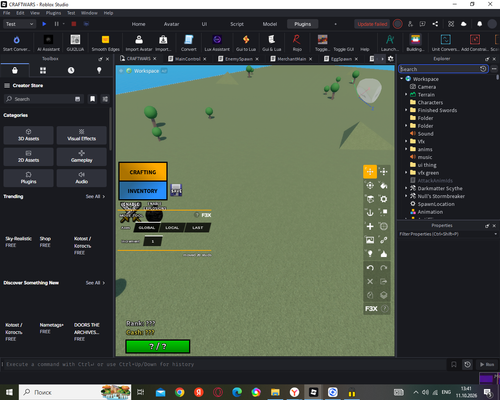Screen dimensions: 500x400
Task: Click the Share icon in top bar
Action: point(435,24)
